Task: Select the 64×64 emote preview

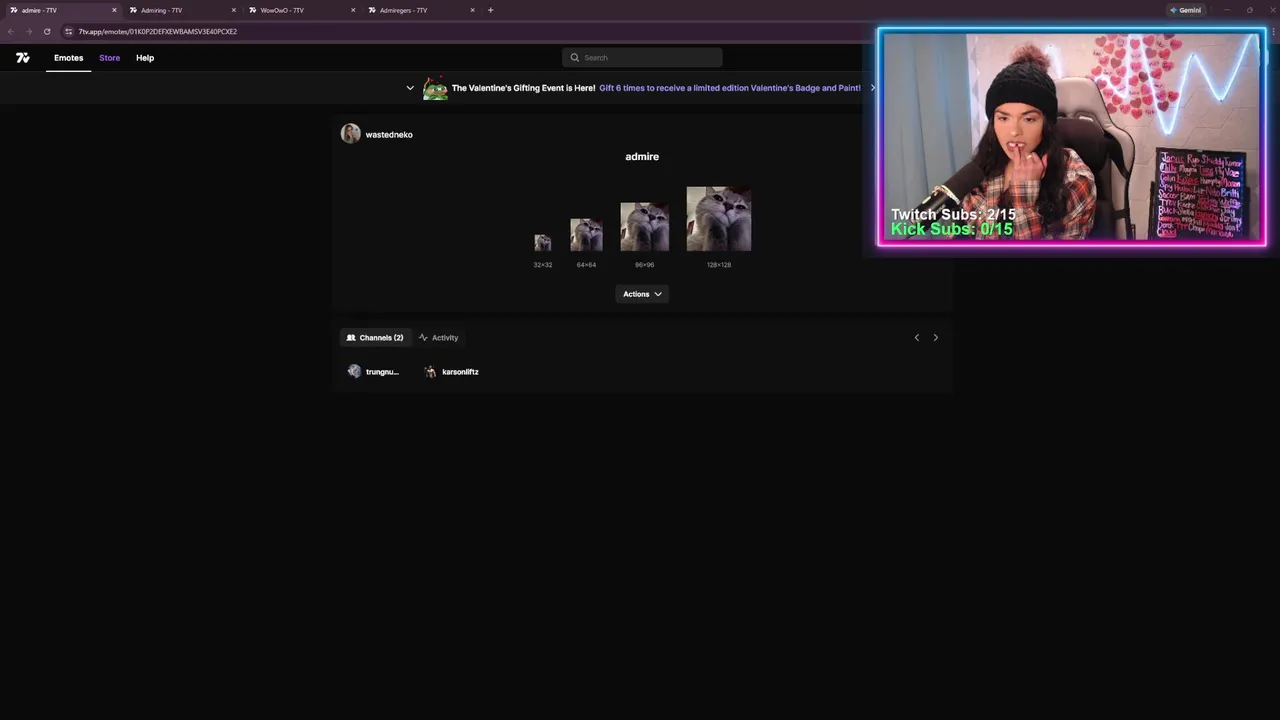Action: click(586, 235)
